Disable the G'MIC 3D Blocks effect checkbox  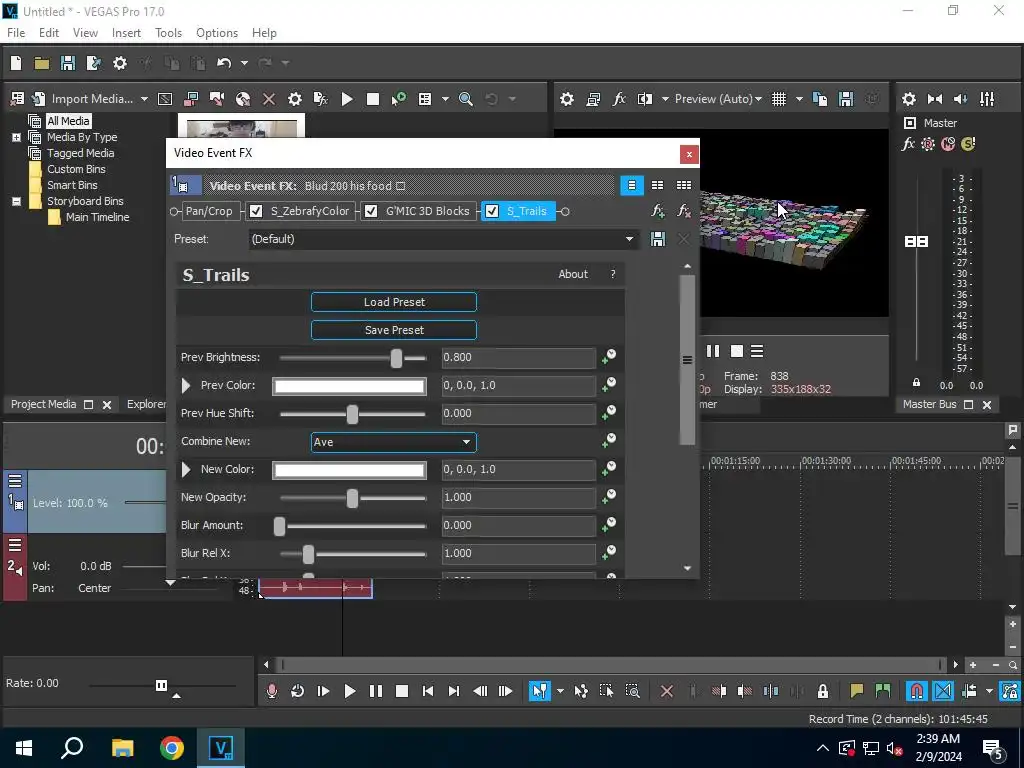coord(371,211)
